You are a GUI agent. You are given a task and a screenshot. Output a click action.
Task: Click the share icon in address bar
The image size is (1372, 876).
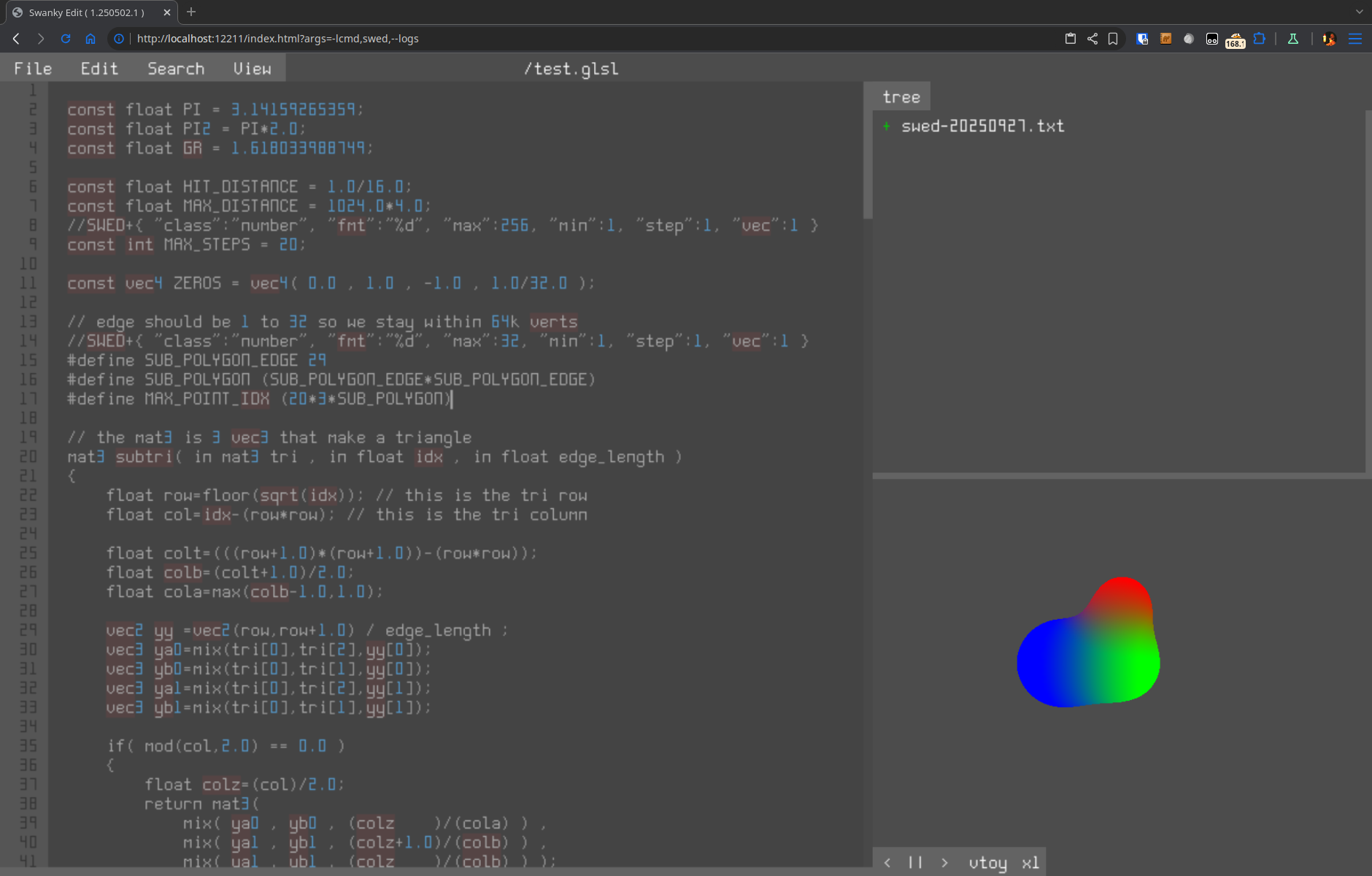(x=1092, y=39)
